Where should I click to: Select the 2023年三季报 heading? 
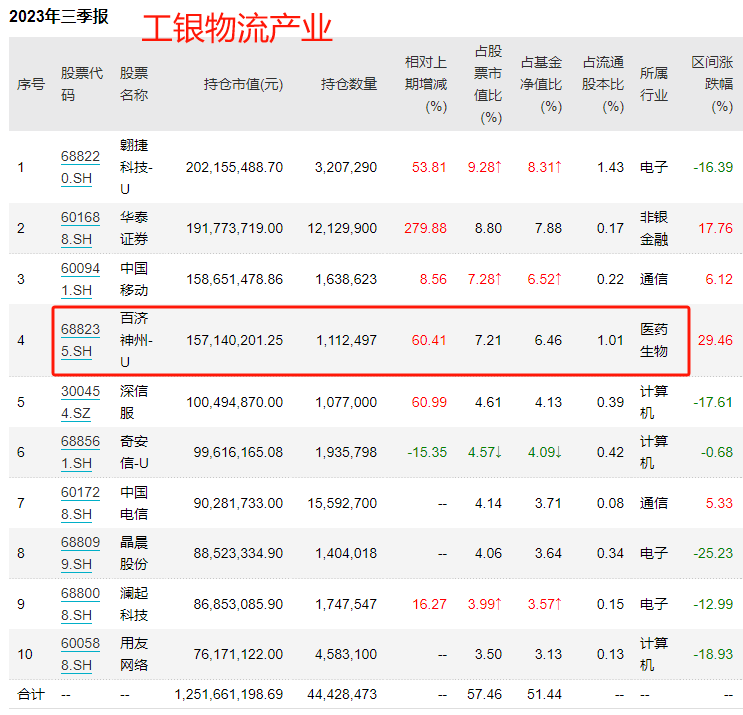59,17
